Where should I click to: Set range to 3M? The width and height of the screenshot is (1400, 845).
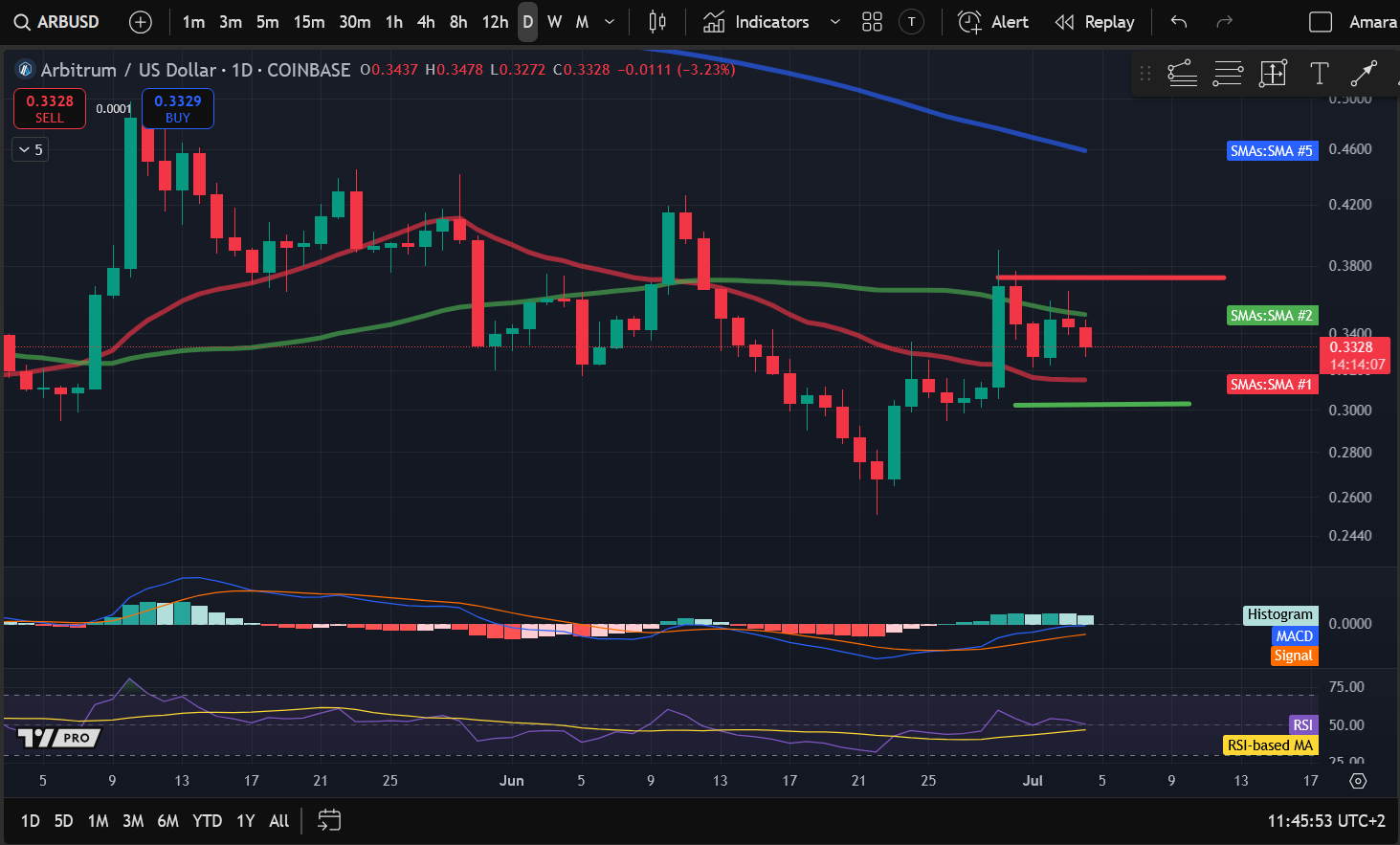click(133, 821)
